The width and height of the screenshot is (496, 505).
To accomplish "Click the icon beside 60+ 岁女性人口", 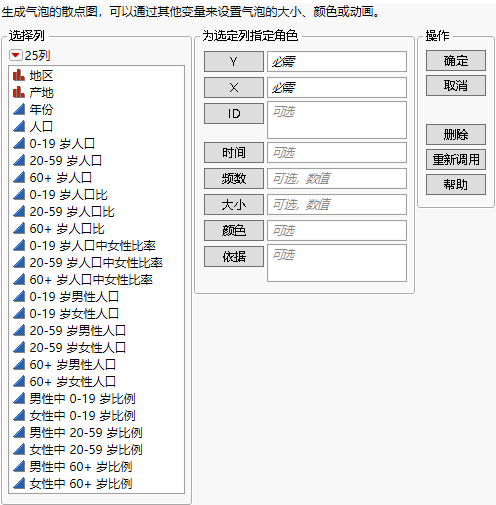I will click(19, 381).
